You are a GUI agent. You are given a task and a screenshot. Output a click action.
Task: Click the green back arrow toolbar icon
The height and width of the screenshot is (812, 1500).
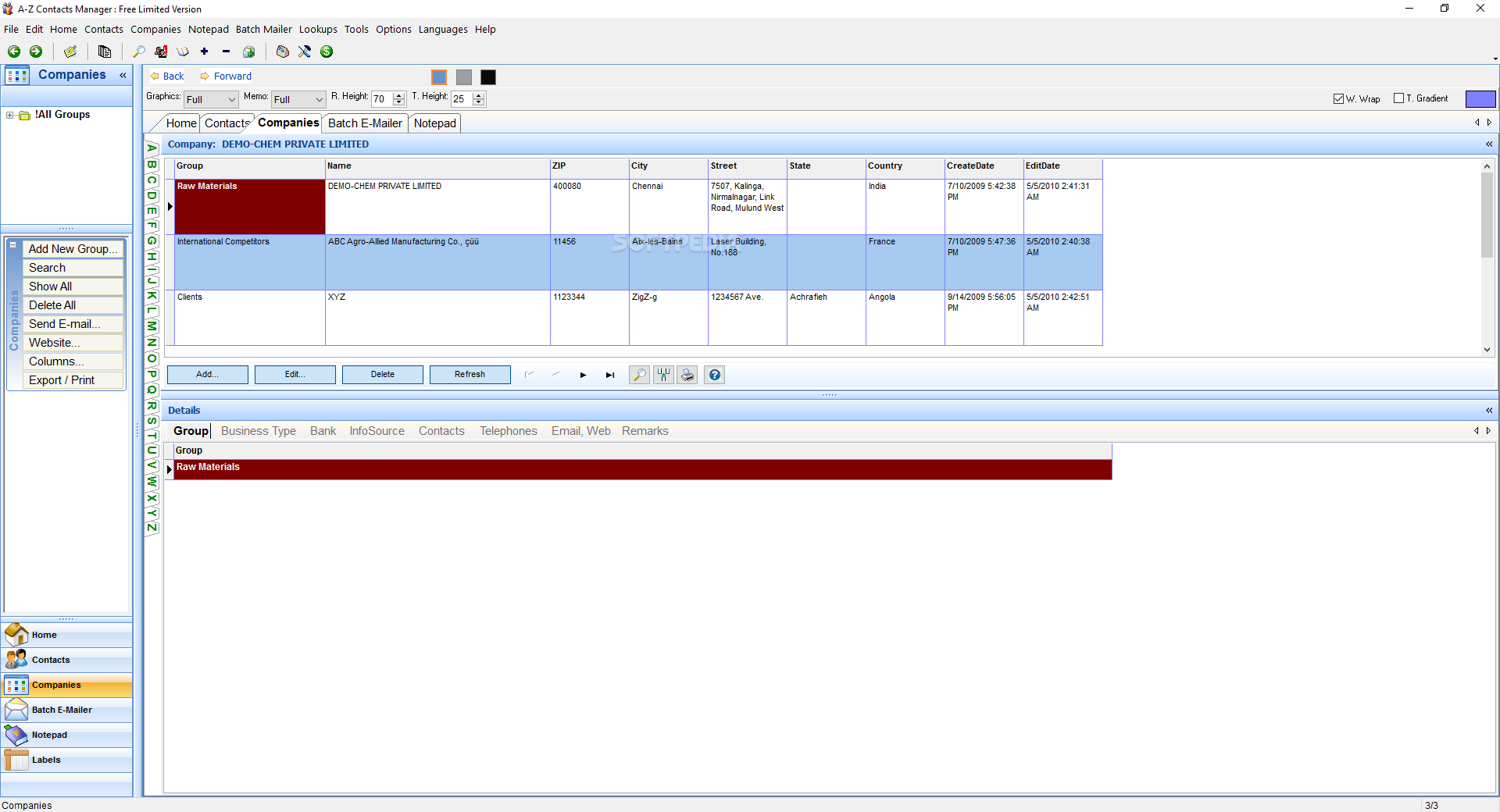pyautogui.click(x=14, y=52)
